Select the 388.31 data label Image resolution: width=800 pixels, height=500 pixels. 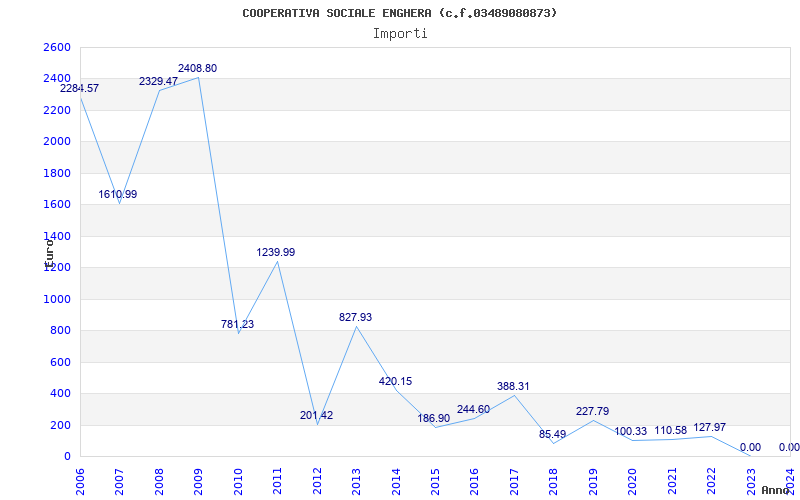[x=513, y=387]
